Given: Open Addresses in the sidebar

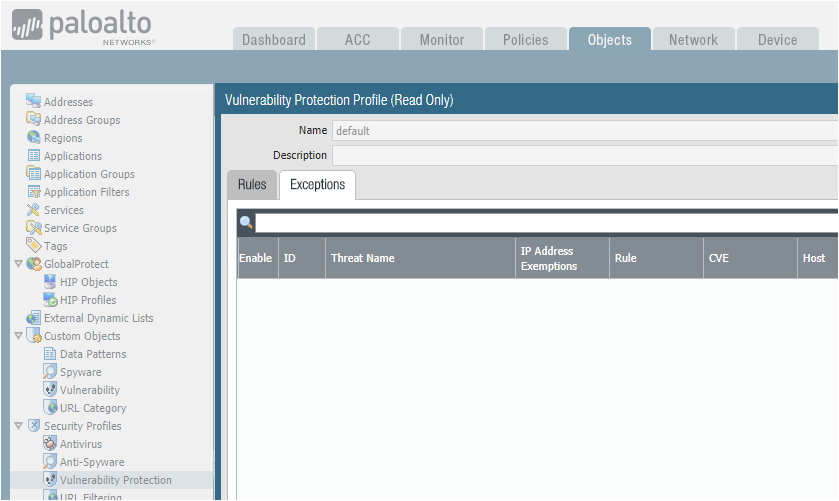Looking at the screenshot, I should point(68,102).
